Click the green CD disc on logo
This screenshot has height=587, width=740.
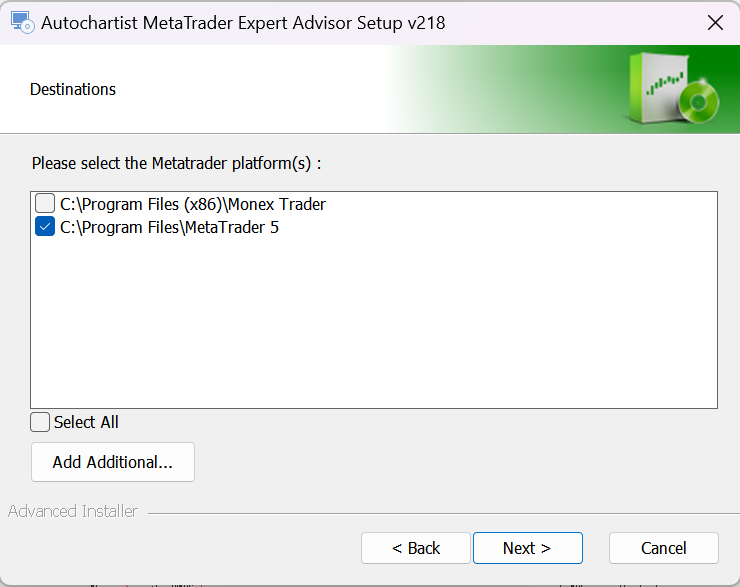tap(699, 101)
